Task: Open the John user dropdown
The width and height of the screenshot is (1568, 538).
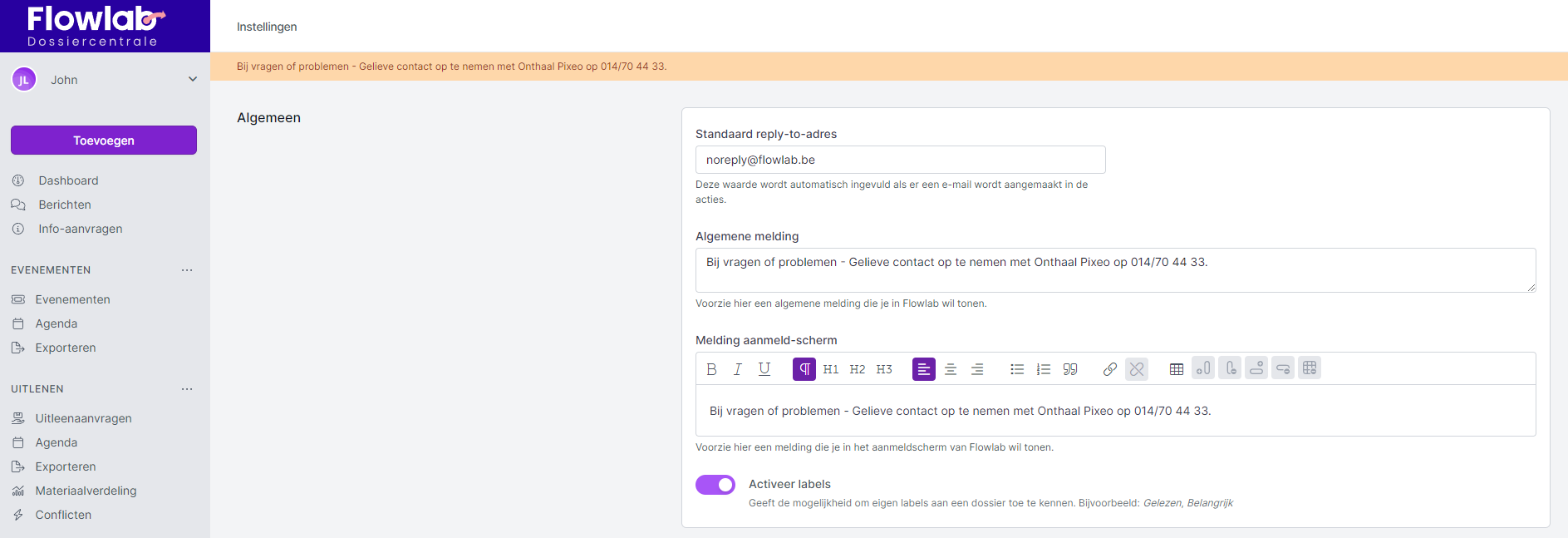Action: (192, 80)
